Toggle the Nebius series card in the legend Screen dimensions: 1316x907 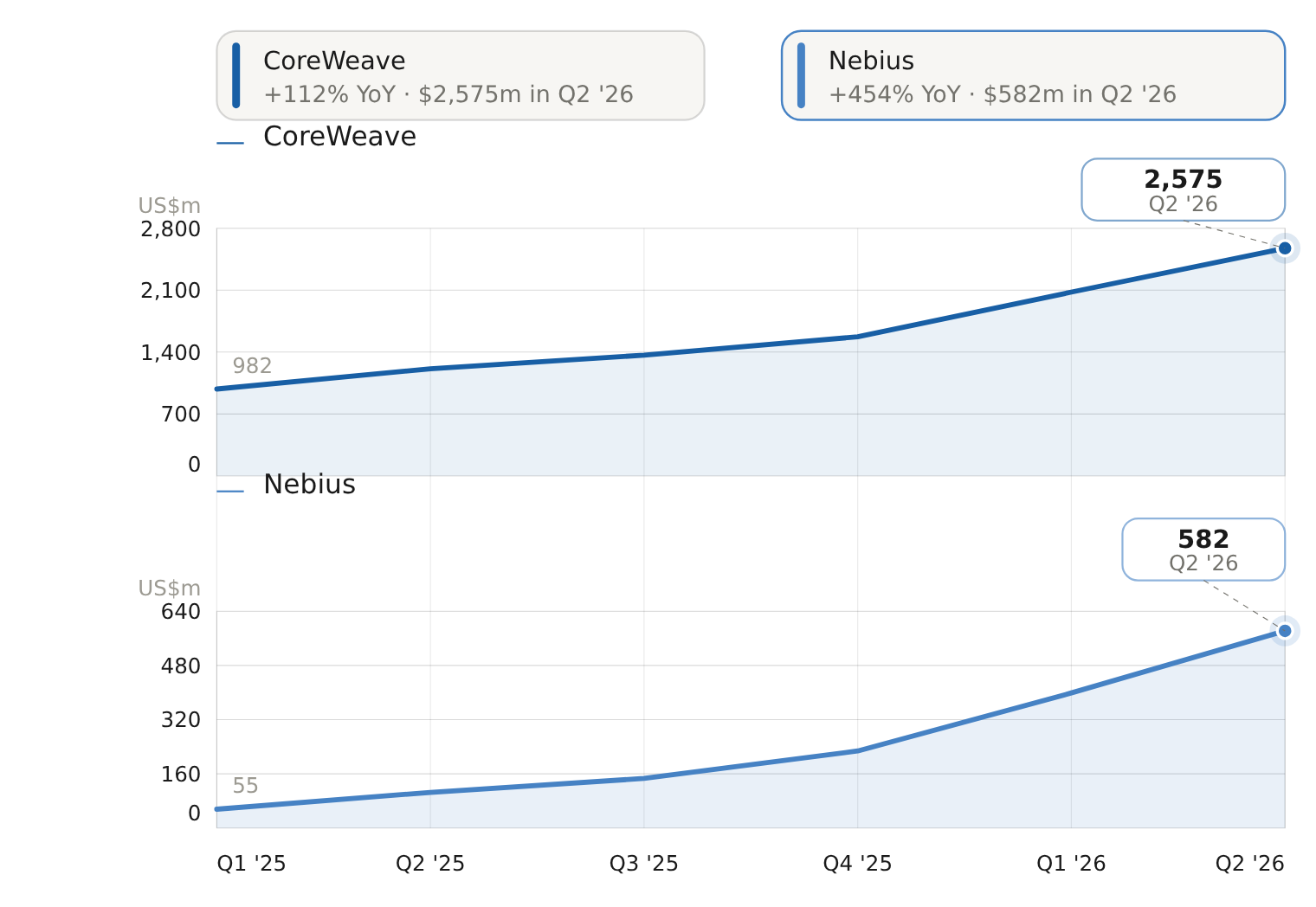pos(1033,75)
